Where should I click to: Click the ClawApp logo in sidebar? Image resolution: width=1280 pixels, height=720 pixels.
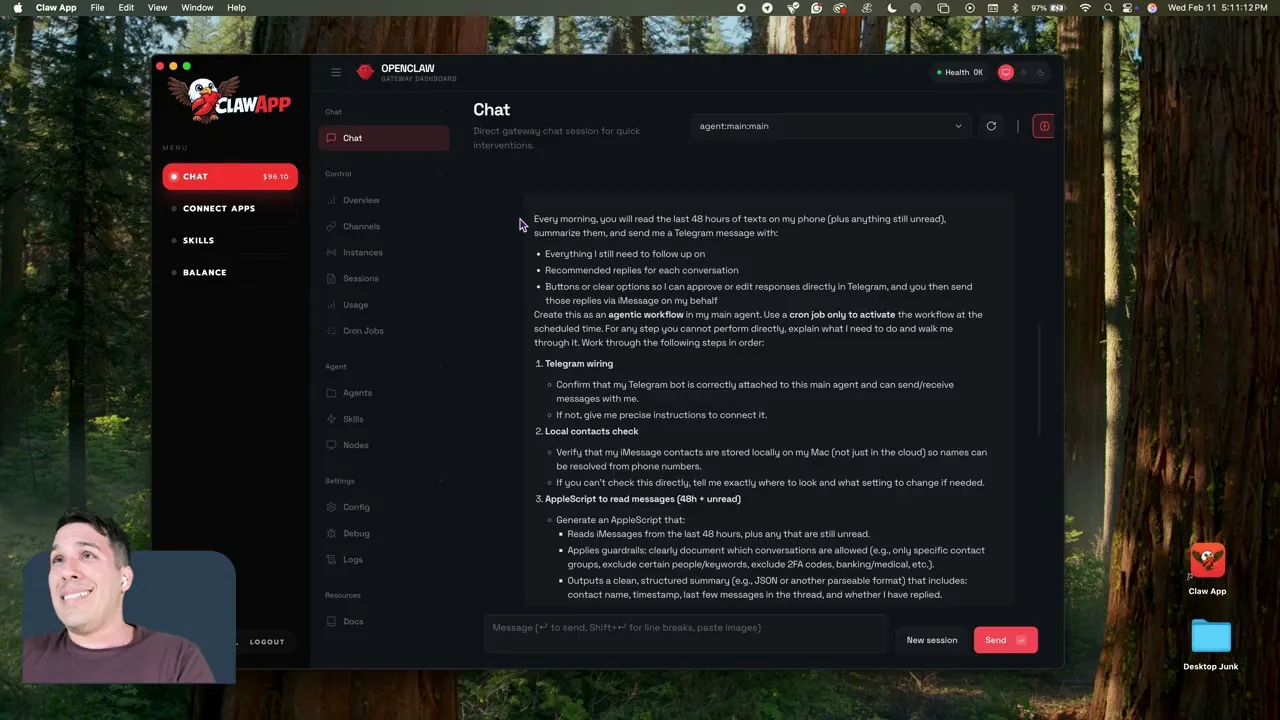point(229,99)
